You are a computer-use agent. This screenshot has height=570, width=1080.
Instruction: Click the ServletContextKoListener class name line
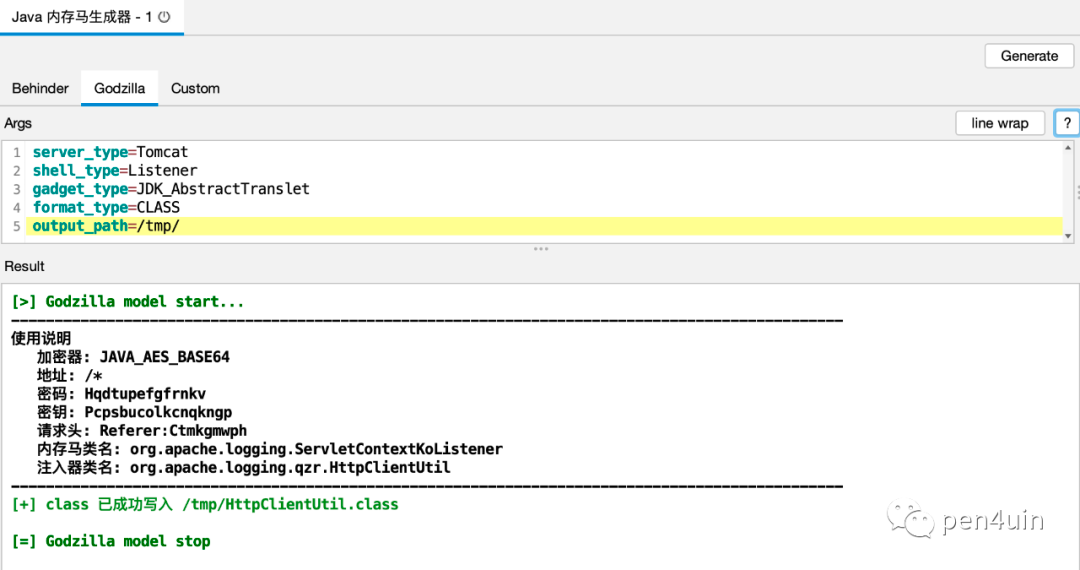click(x=270, y=449)
